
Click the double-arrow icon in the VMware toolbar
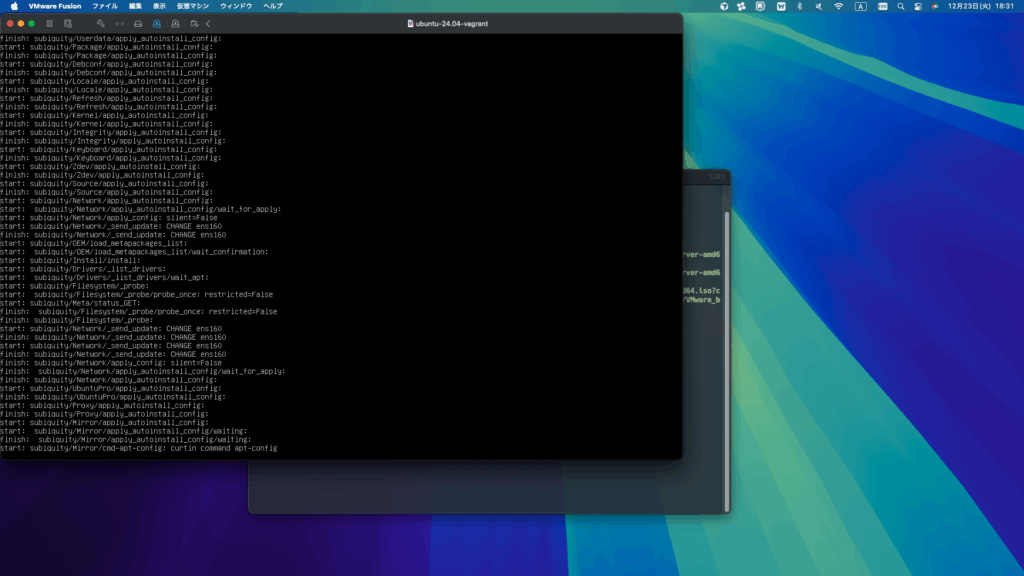click(120, 22)
